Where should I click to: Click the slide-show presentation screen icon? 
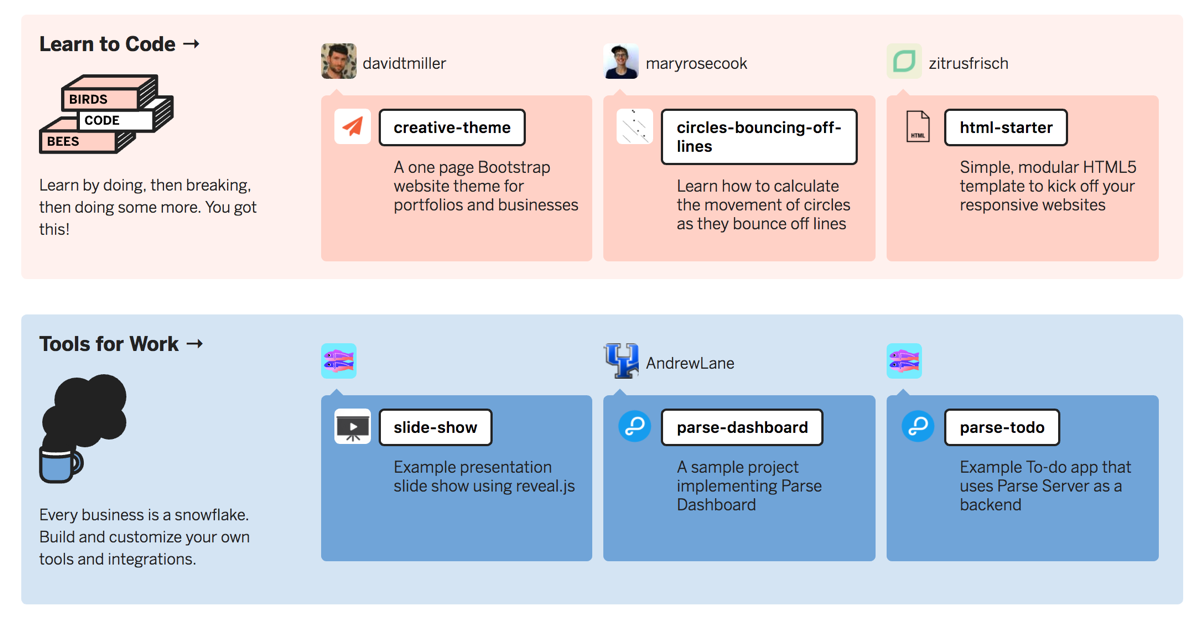[x=352, y=427]
